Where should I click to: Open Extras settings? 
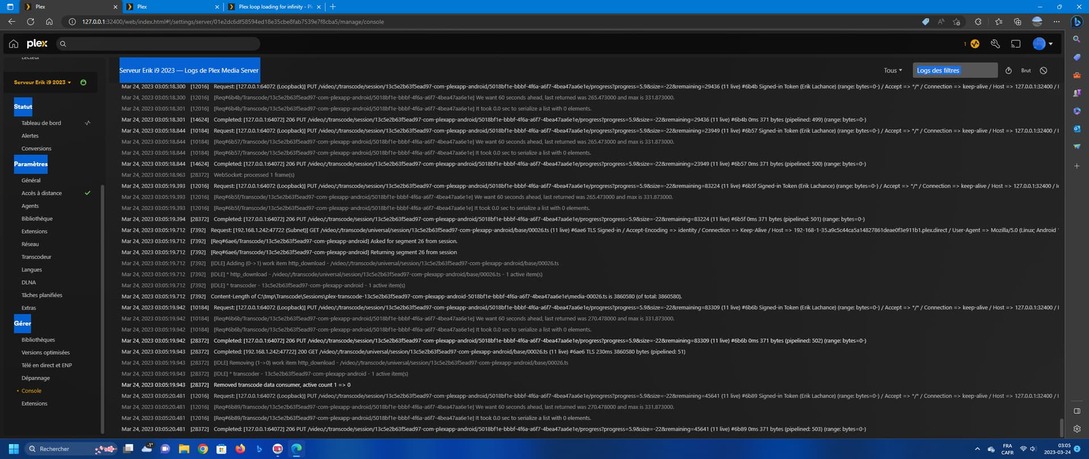28,308
